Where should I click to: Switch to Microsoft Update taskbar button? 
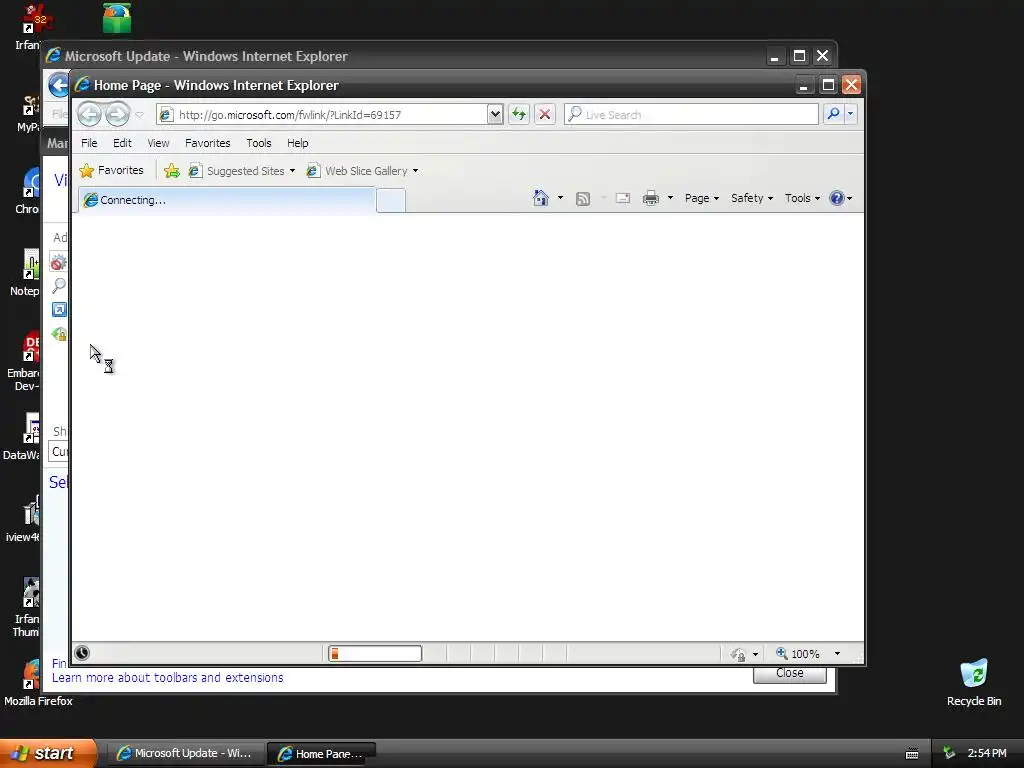185,753
